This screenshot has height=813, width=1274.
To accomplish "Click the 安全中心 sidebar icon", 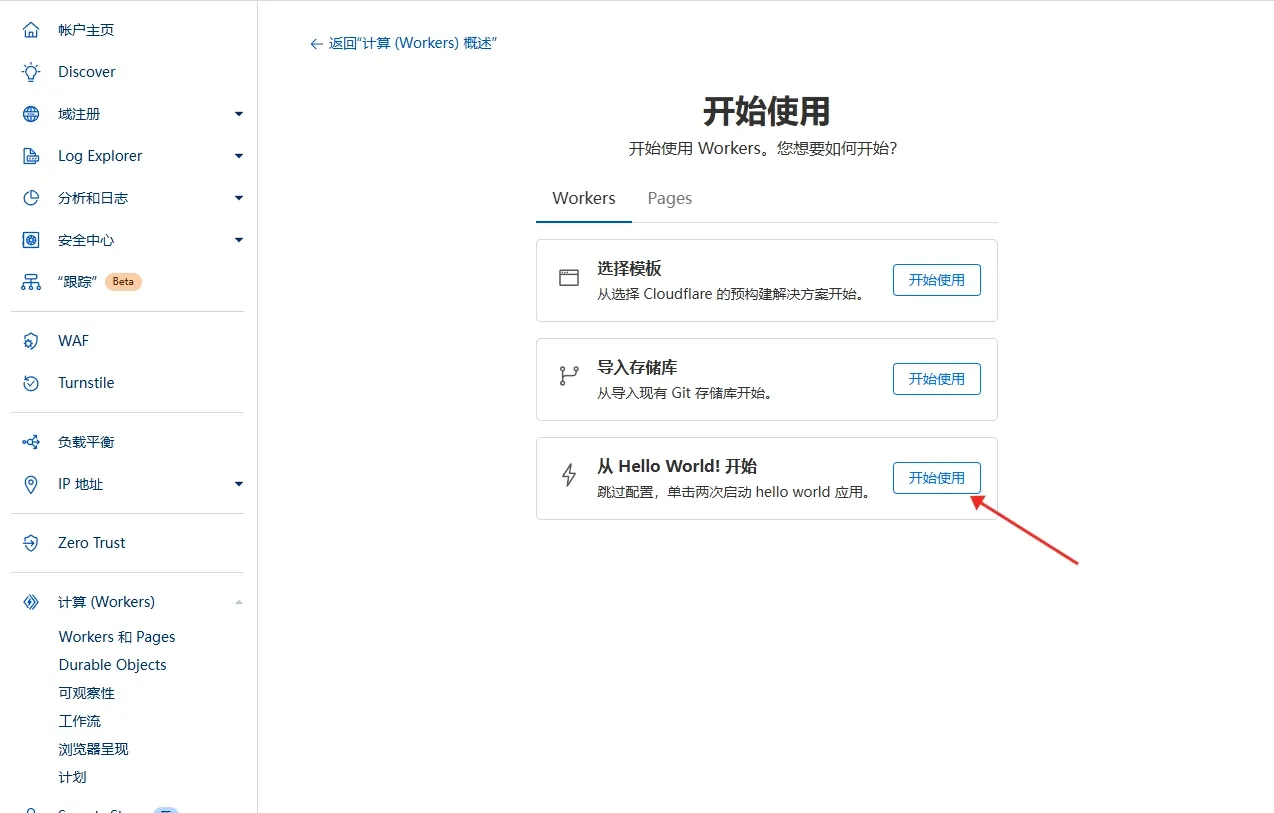I will click(x=31, y=240).
